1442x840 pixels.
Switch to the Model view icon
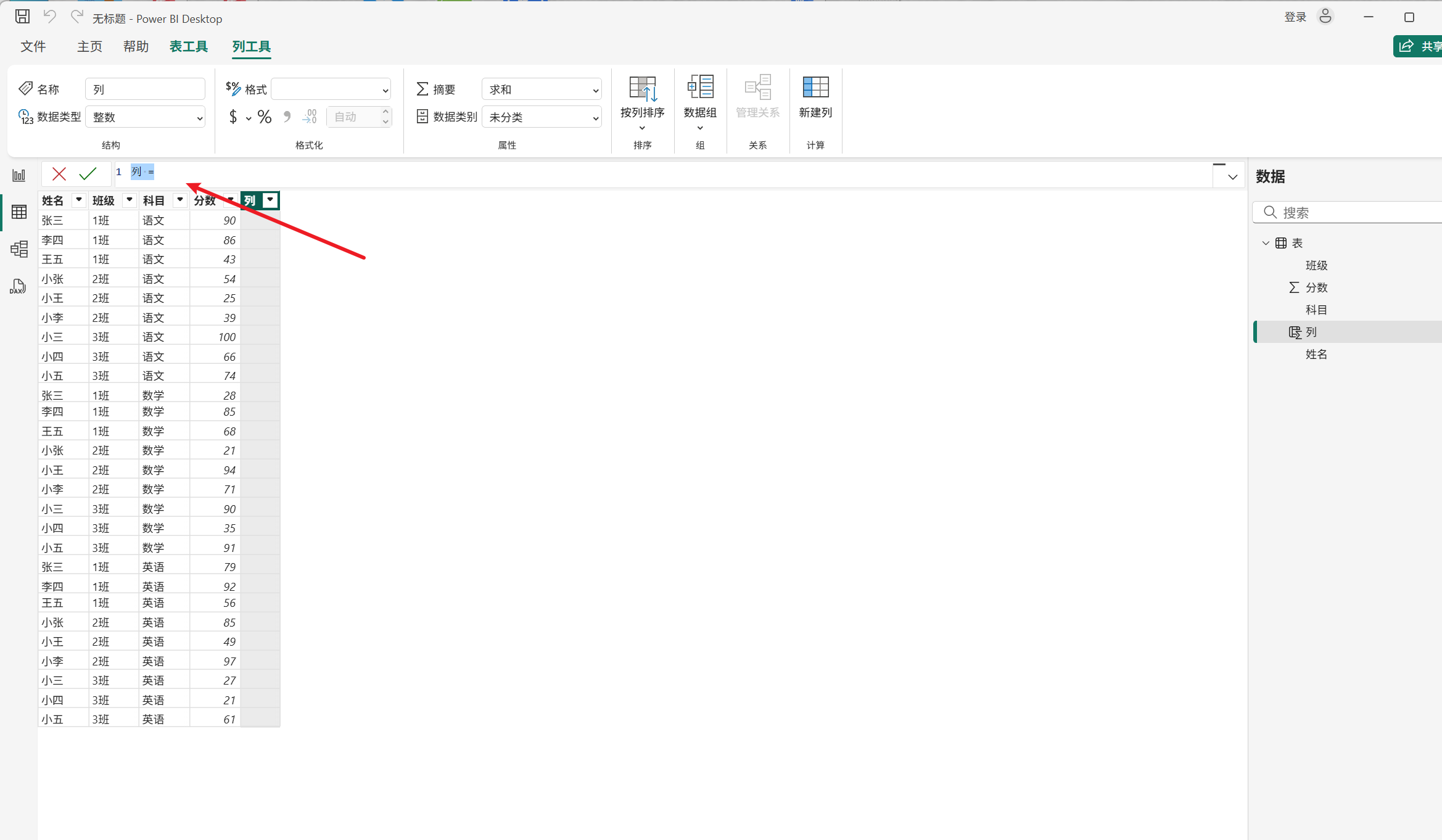19,249
